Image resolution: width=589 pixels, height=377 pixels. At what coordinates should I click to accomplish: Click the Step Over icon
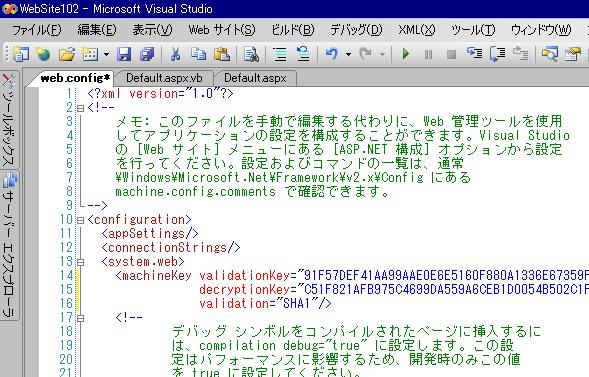pyautogui.click(x=498, y=54)
